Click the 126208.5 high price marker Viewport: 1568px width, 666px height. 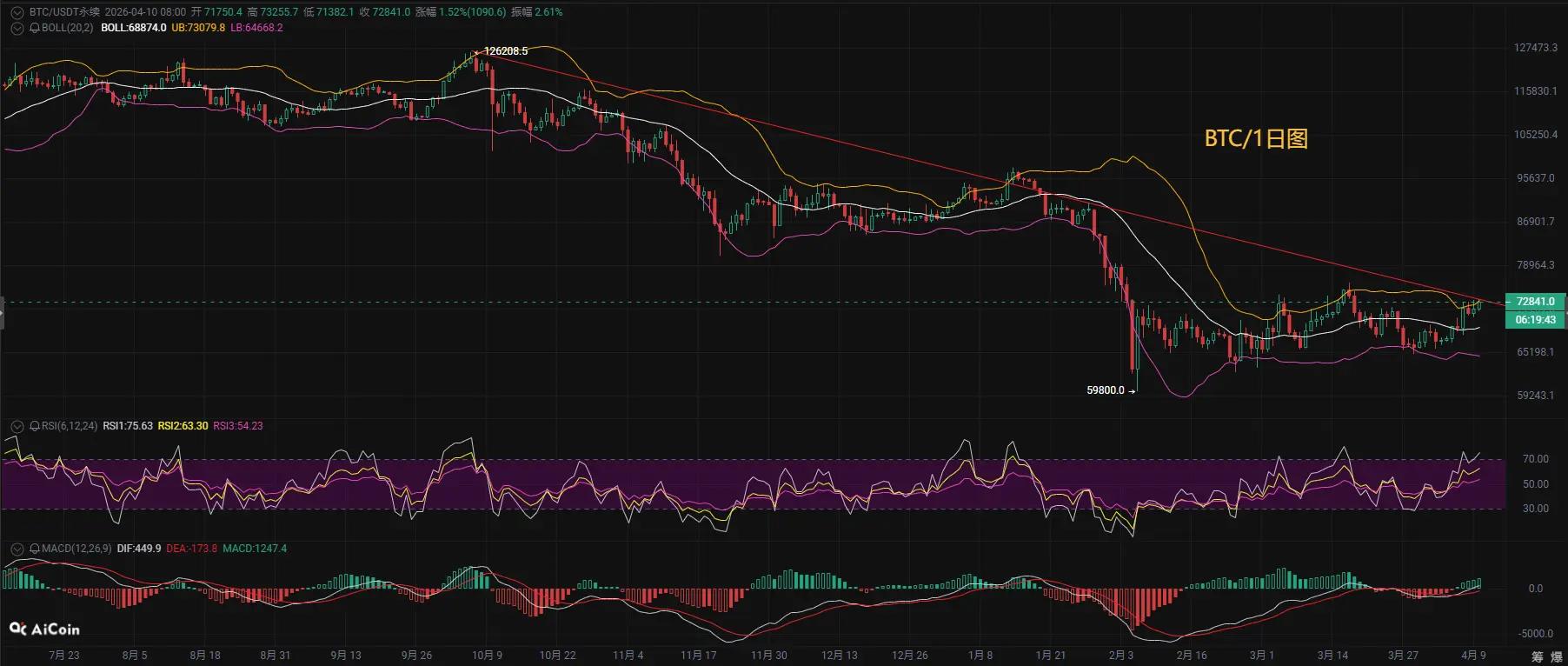(506, 51)
